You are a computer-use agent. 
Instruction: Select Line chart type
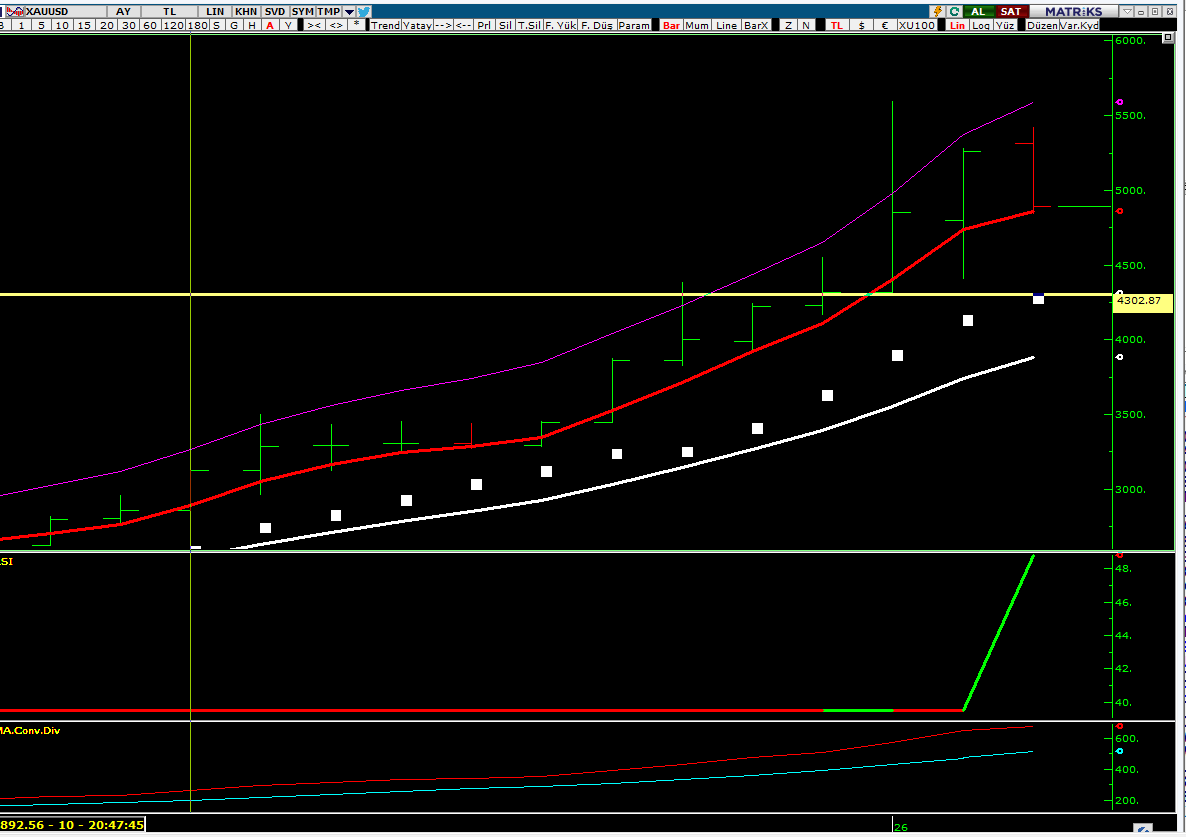pyautogui.click(x=726, y=25)
